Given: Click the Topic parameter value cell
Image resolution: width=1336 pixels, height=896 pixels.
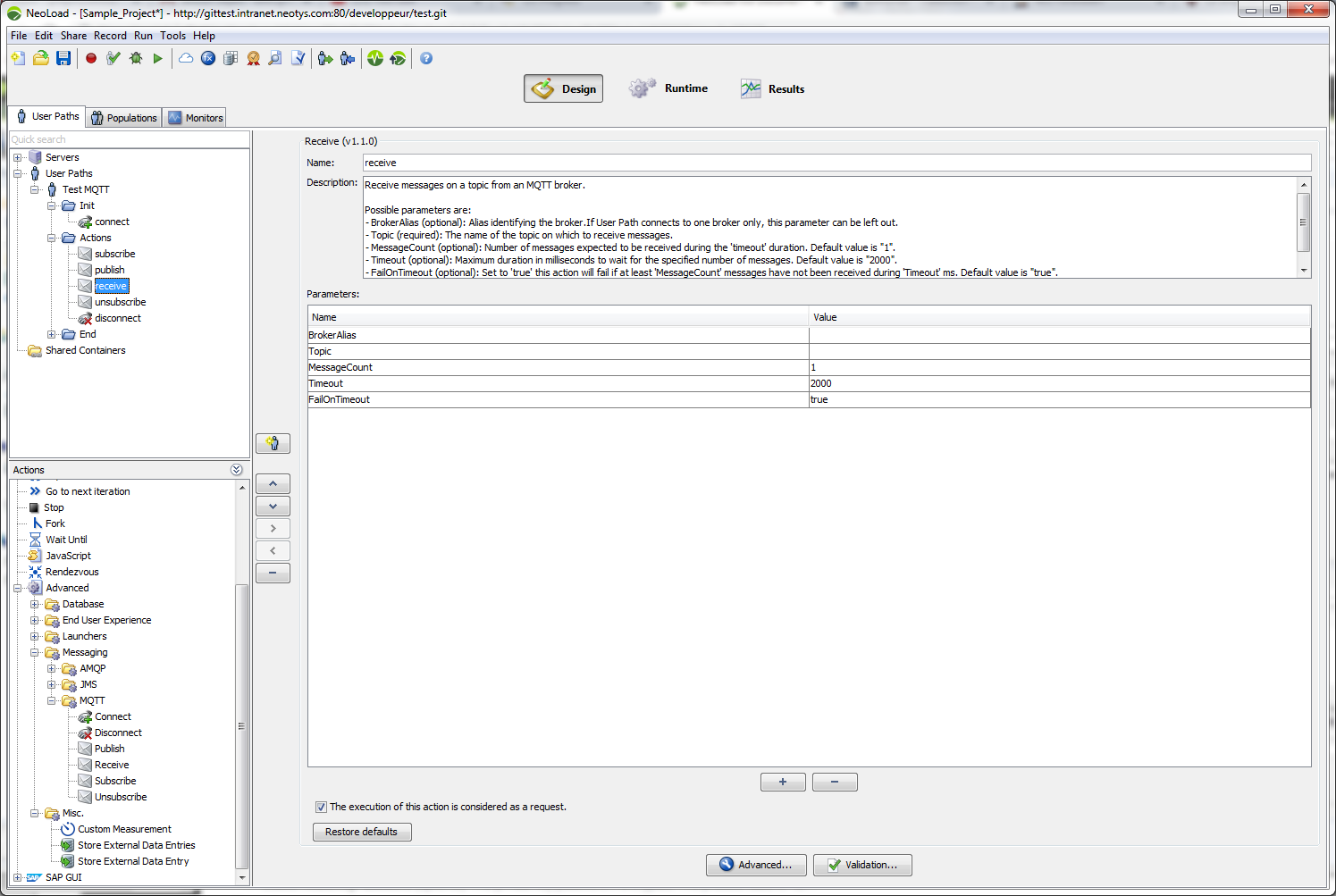Looking at the screenshot, I should coord(1059,351).
